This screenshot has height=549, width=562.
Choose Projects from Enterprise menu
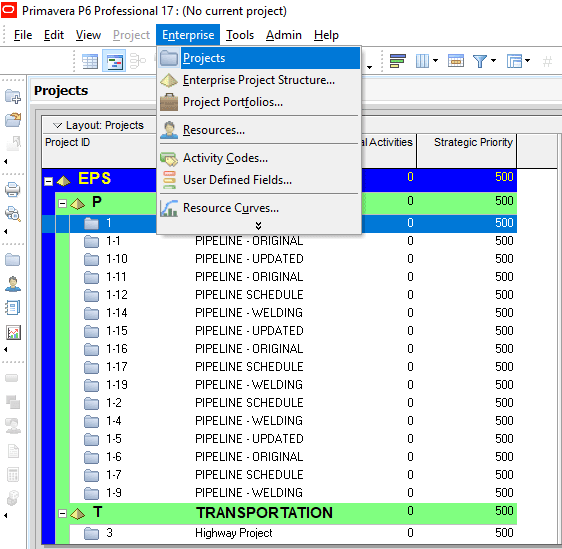[x=259, y=58]
